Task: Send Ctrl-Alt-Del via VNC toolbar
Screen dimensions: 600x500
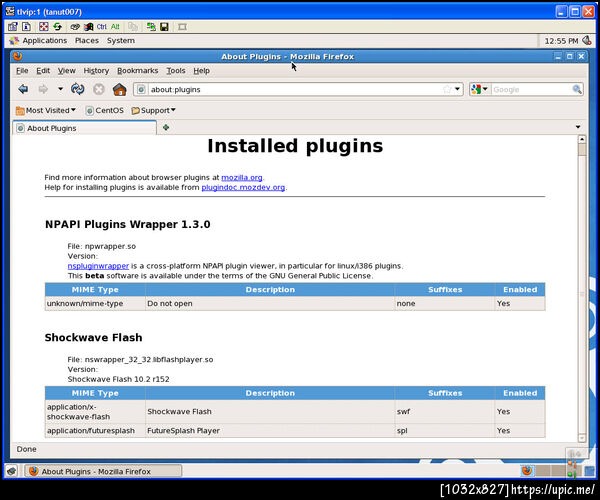Action: [75, 27]
